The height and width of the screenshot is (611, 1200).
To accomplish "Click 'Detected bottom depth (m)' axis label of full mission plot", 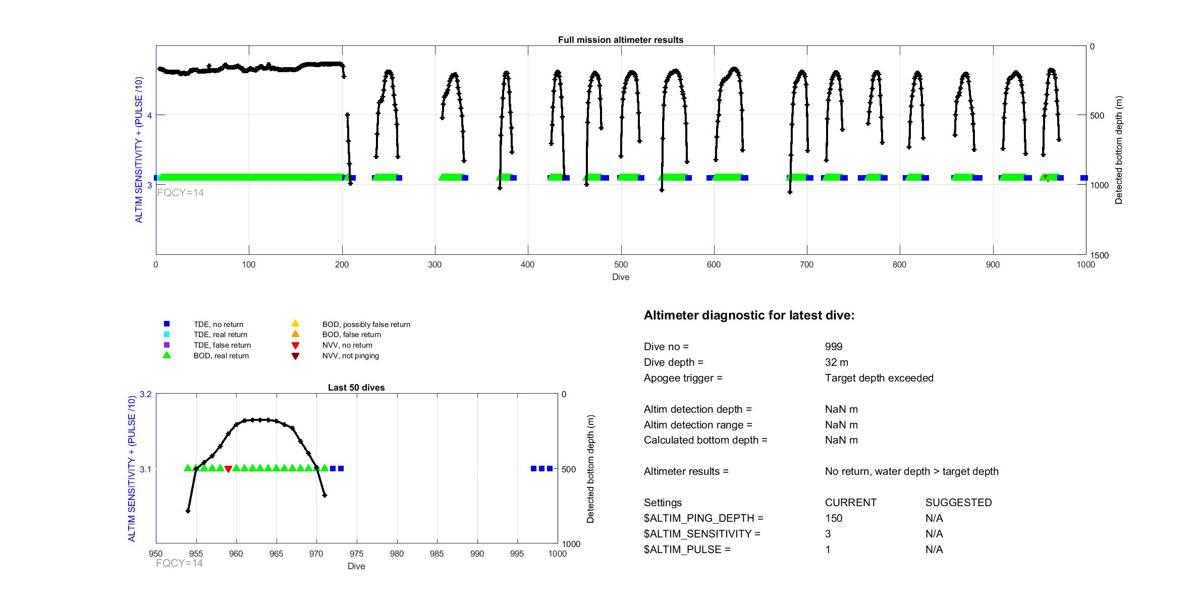I will click(x=1119, y=150).
